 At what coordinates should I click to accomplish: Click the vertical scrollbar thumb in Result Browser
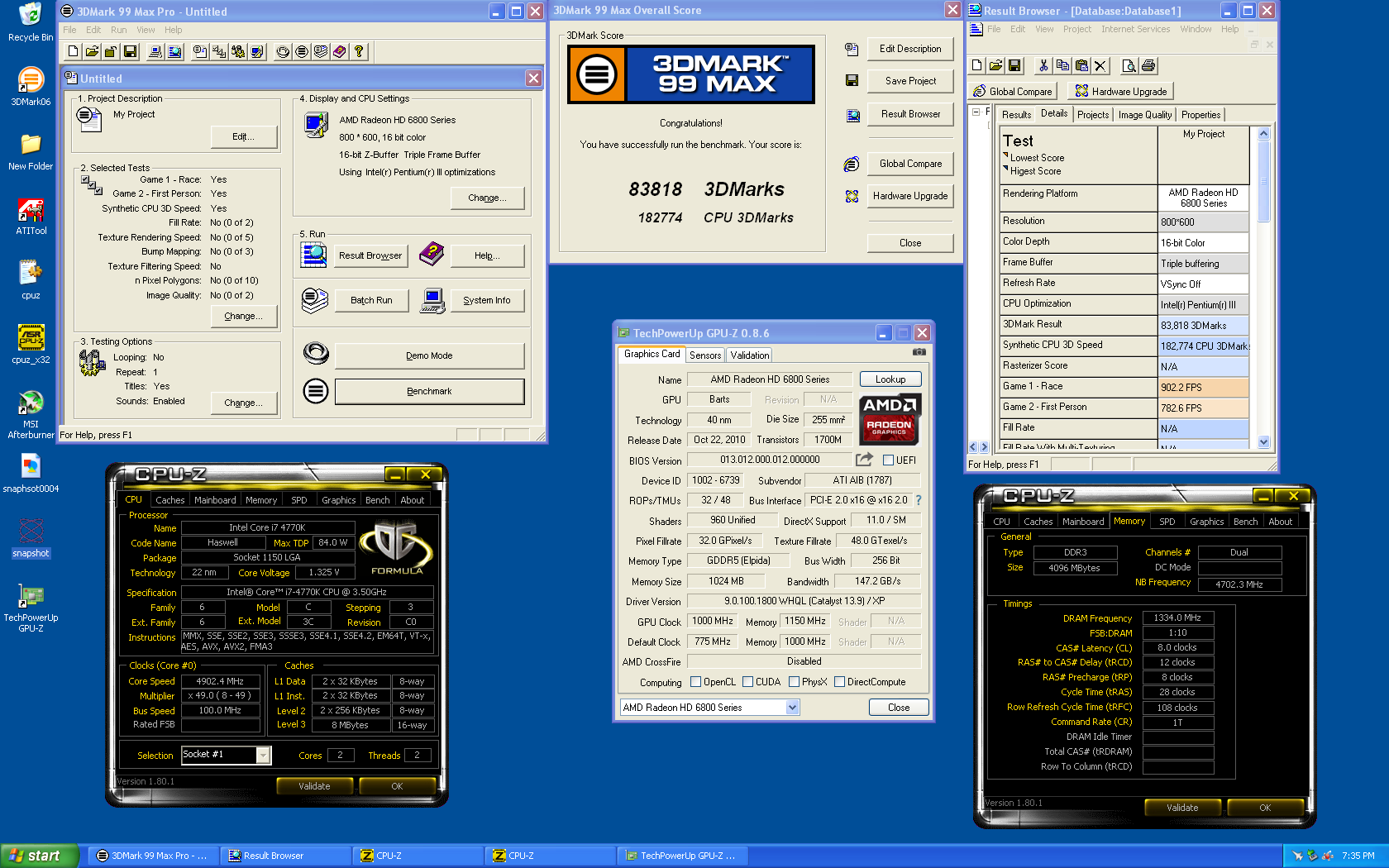coord(1263,182)
